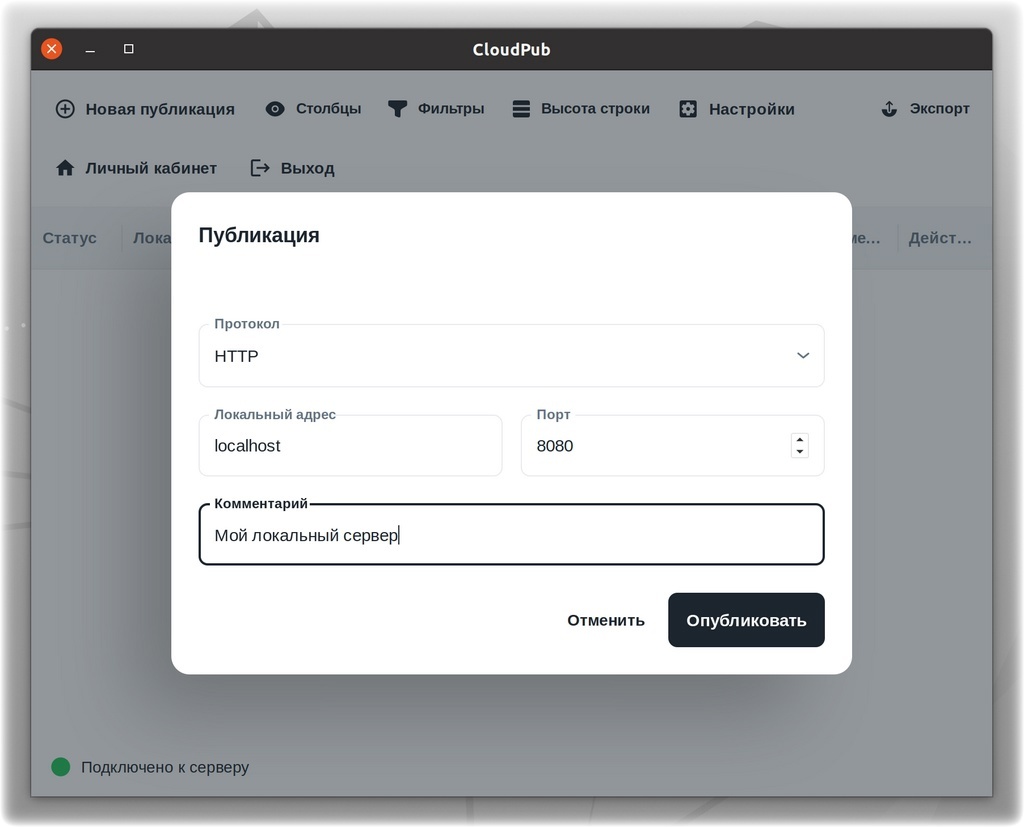Expand the Протокол dropdown chevron
1024x827 pixels.
(x=802, y=356)
